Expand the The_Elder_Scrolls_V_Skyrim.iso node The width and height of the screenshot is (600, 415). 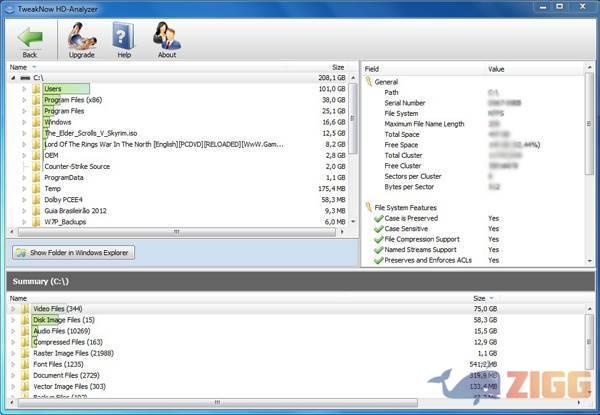point(24,133)
